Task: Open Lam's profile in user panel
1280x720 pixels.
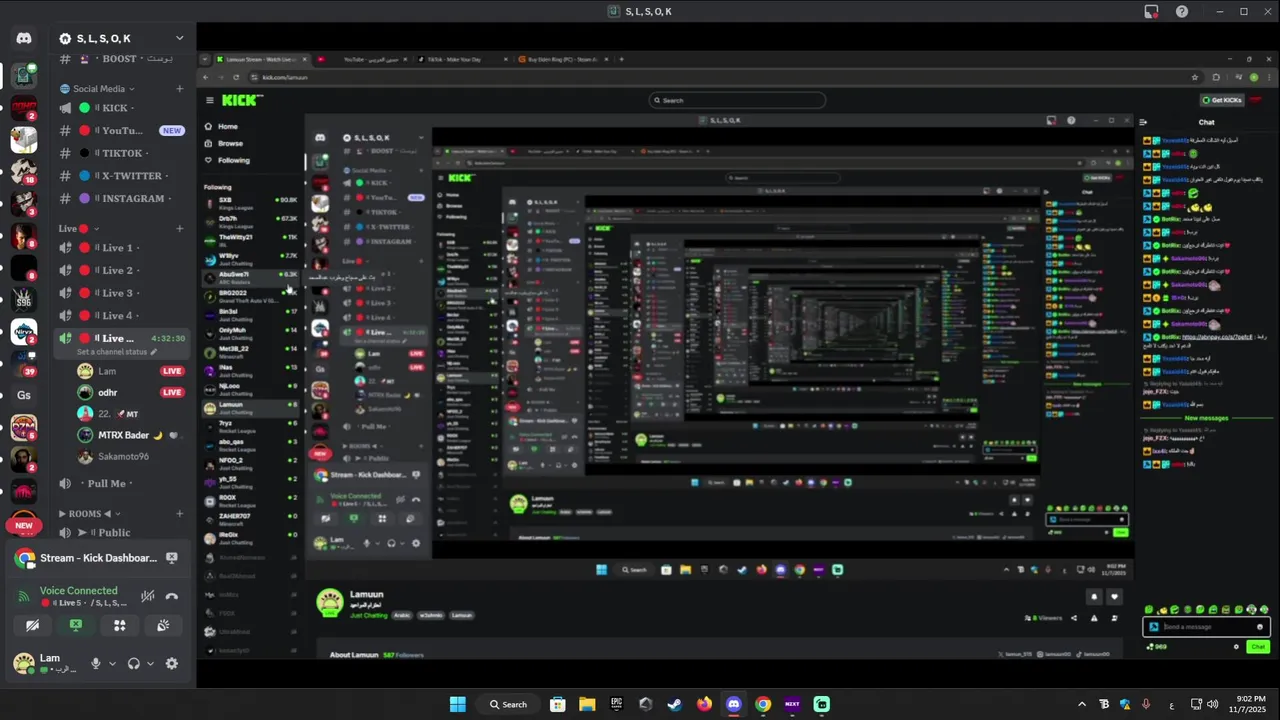Action: click(45, 663)
